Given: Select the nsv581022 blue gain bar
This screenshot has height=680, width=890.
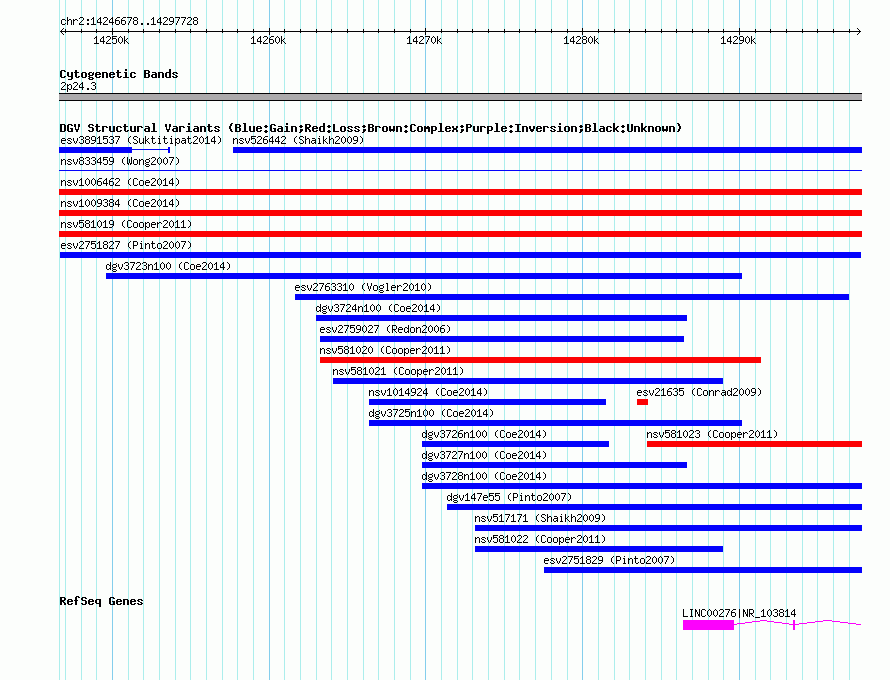Looking at the screenshot, I should (599, 549).
